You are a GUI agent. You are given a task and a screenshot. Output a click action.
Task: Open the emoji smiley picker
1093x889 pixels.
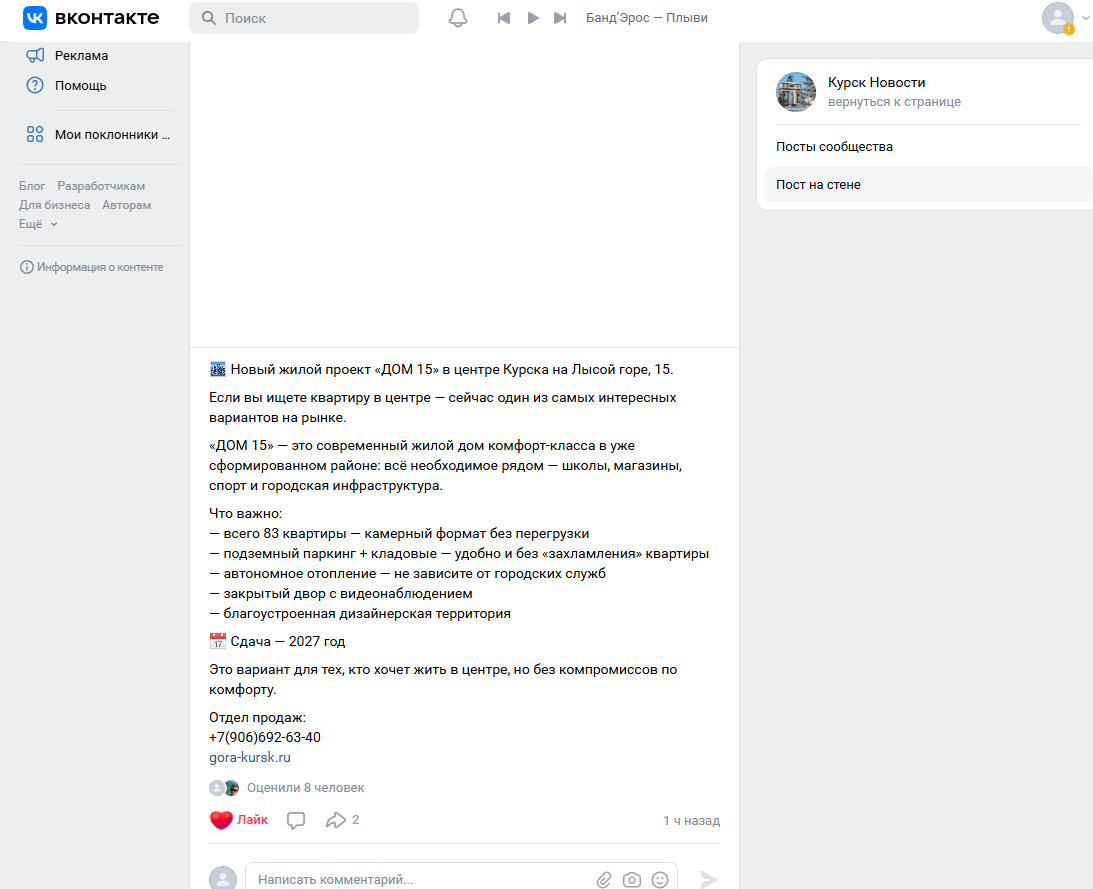(x=660, y=880)
